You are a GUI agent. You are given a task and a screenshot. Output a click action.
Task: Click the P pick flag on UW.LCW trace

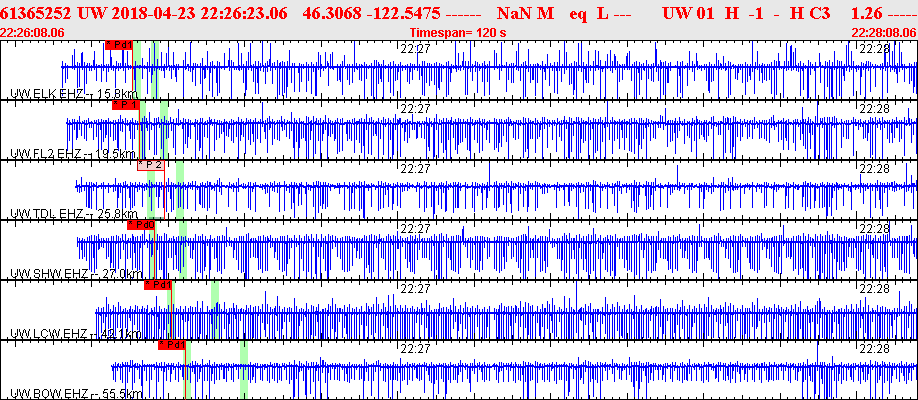pos(158,285)
